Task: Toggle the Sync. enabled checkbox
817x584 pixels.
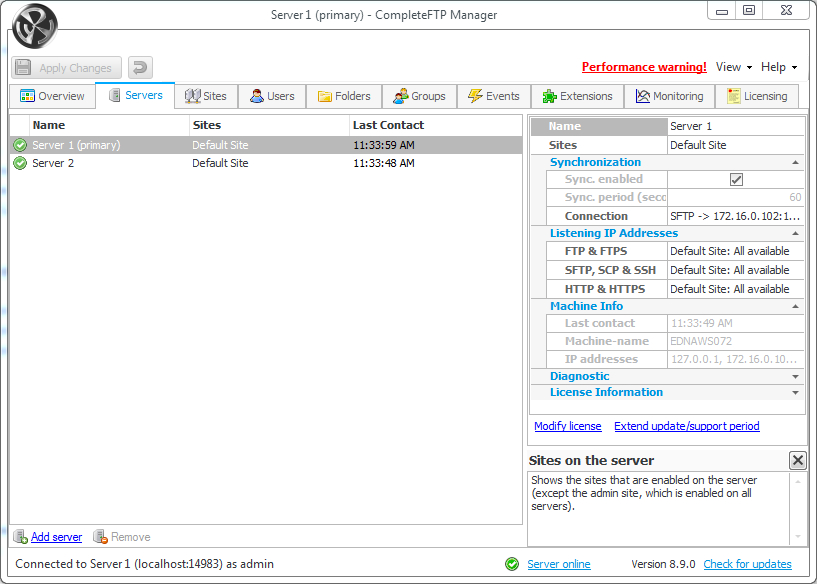Action: click(736, 180)
